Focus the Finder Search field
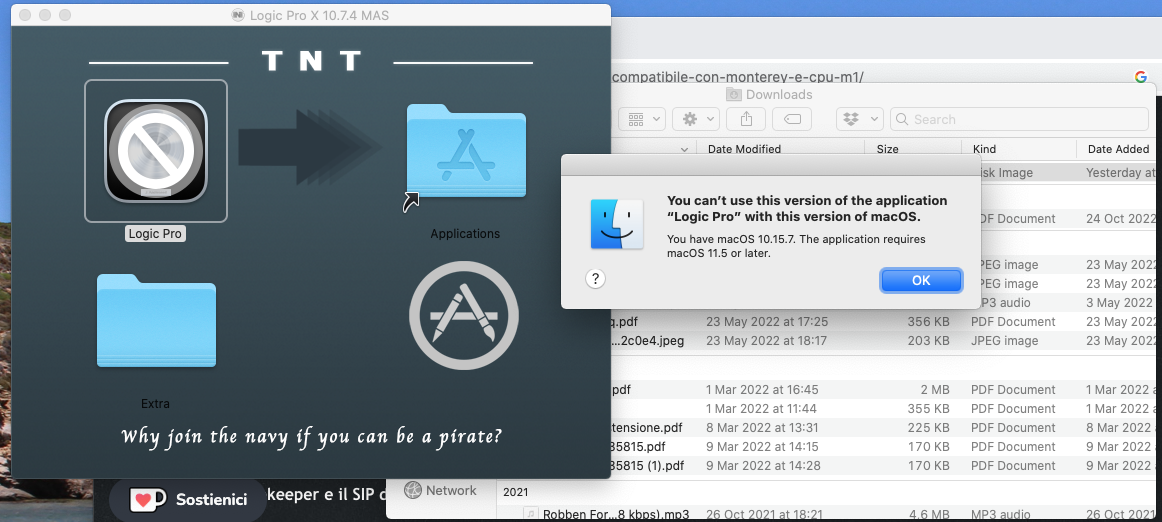 click(x=1019, y=119)
